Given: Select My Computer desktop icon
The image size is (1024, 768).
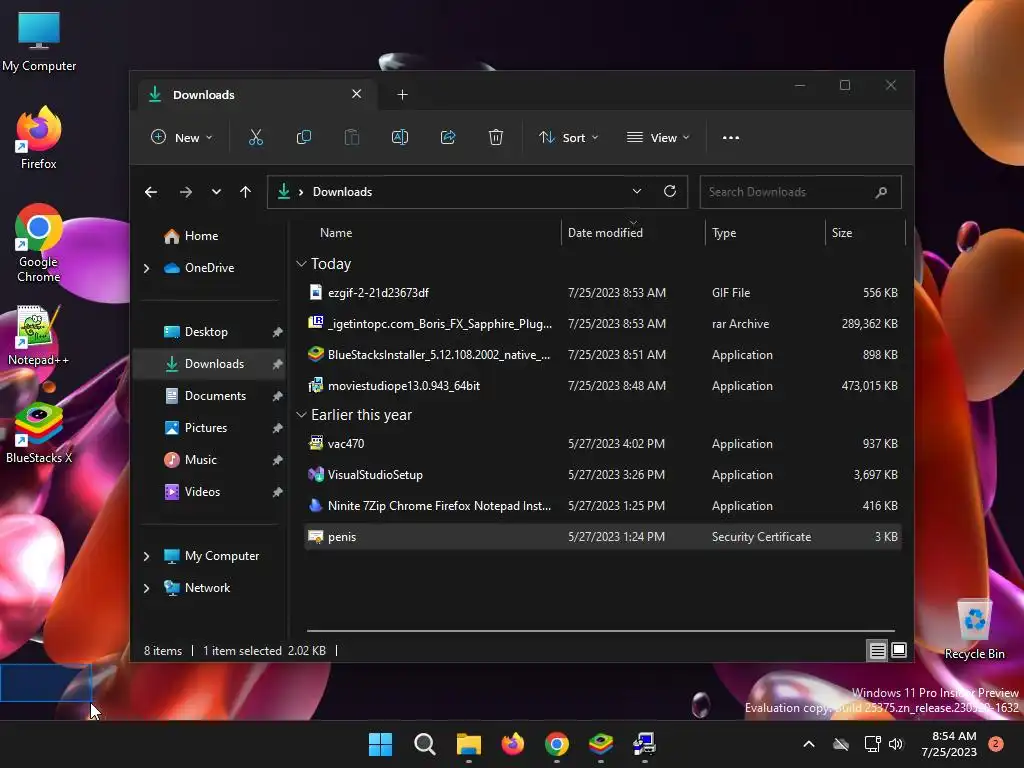Looking at the screenshot, I should (39, 41).
